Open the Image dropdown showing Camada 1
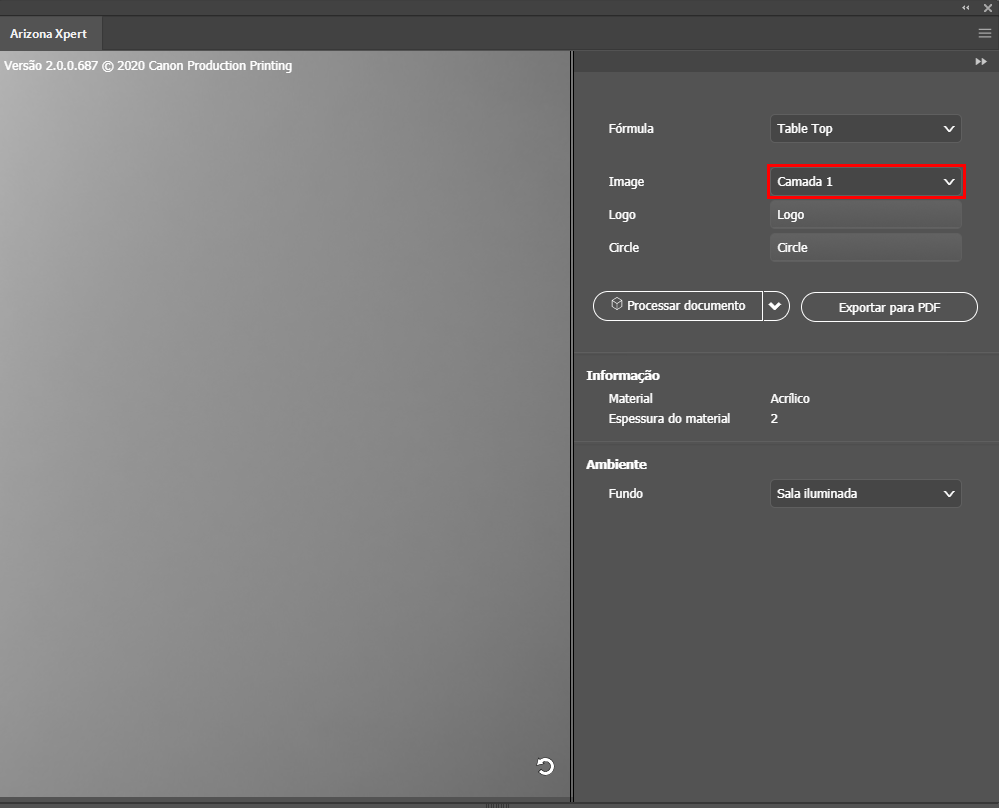Image resolution: width=999 pixels, height=808 pixels. tap(865, 182)
